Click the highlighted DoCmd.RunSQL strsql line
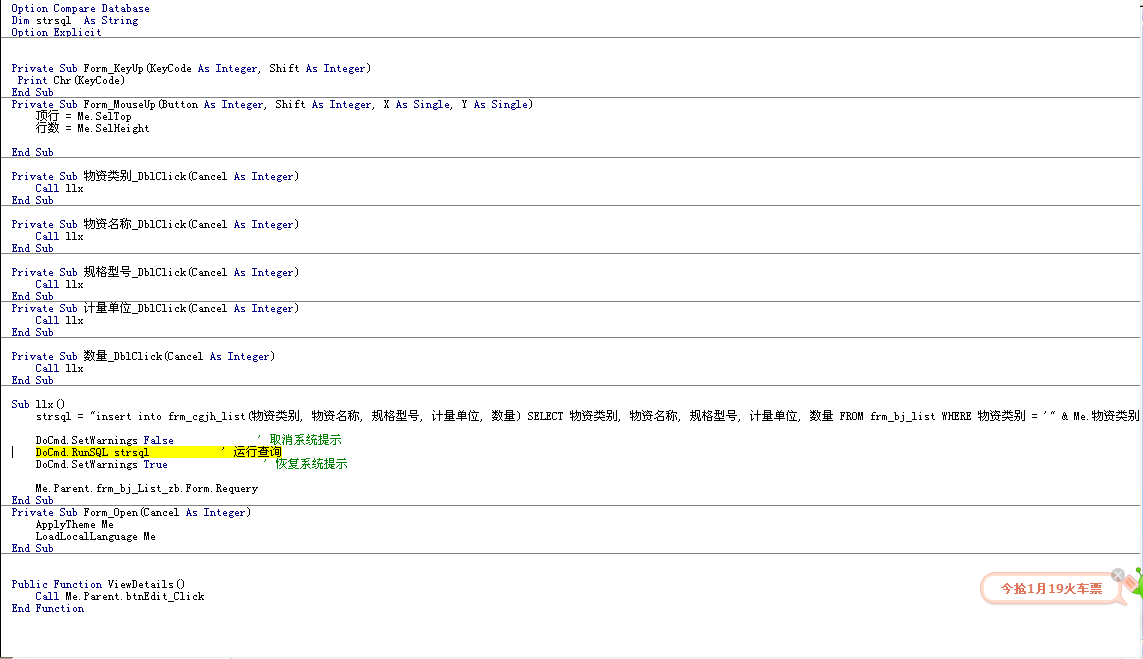This screenshot has width=1143, height=659. tap(92, 453)
